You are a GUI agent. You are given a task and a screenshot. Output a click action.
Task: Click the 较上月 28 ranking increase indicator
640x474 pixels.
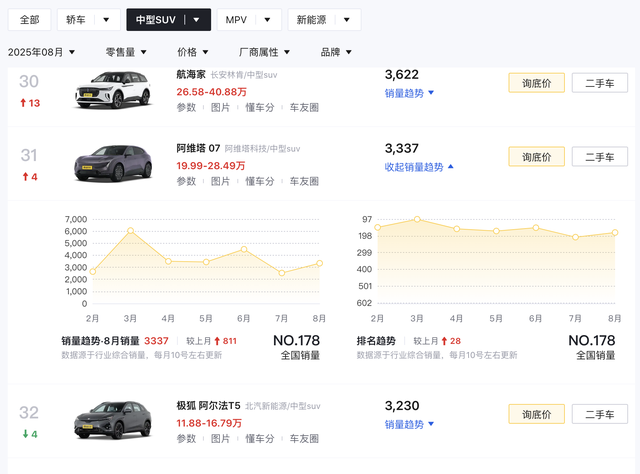[437, 341]
